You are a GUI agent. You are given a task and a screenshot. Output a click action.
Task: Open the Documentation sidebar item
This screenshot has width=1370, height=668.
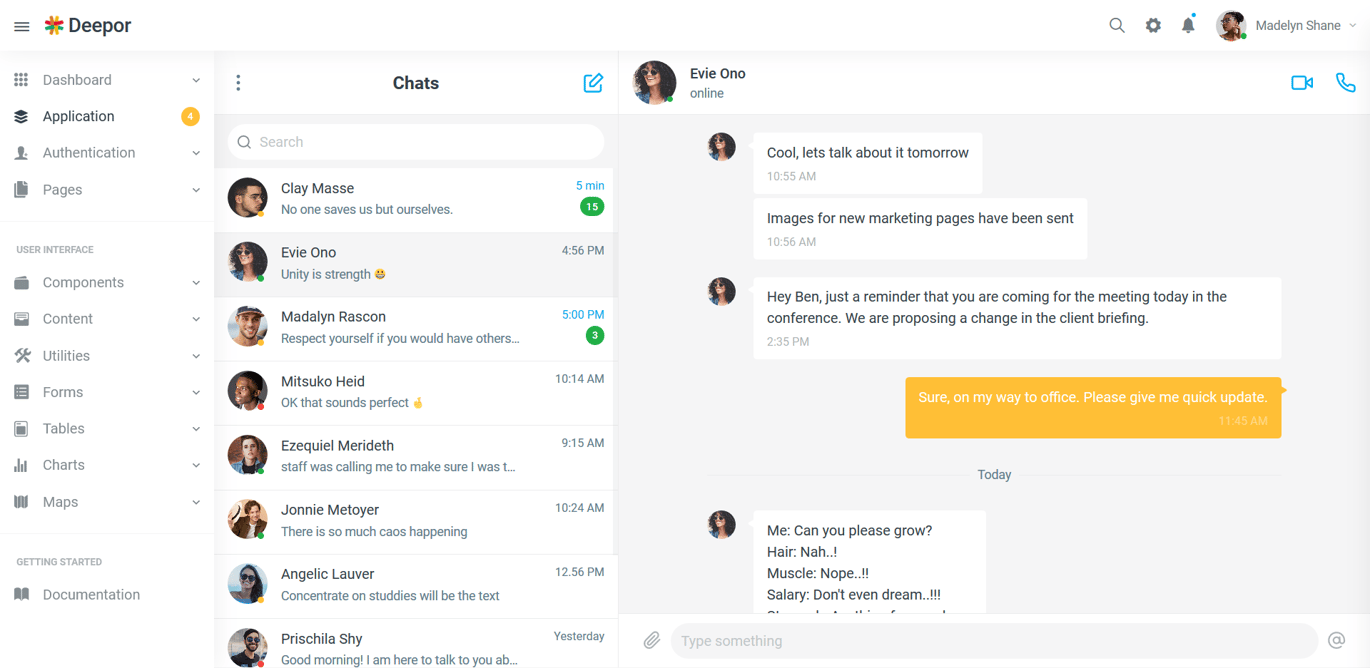tap(107, 594)
